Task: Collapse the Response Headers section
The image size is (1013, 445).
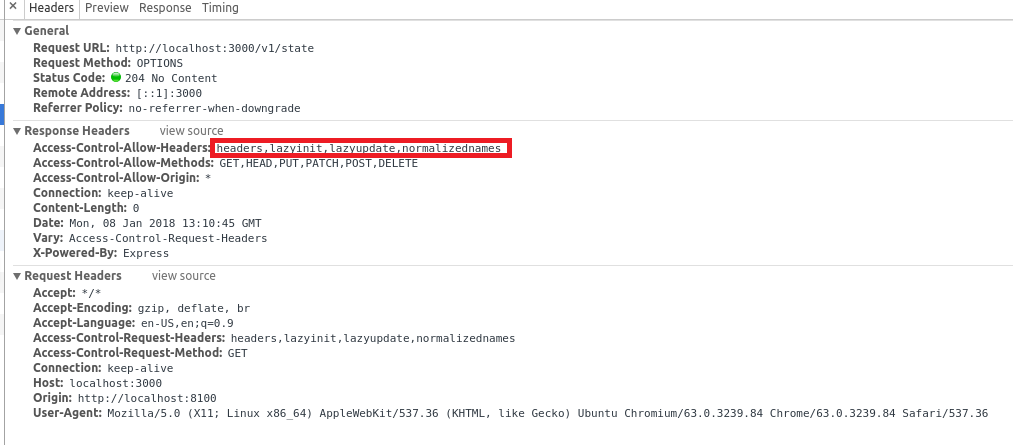Action: pos(17,131)
